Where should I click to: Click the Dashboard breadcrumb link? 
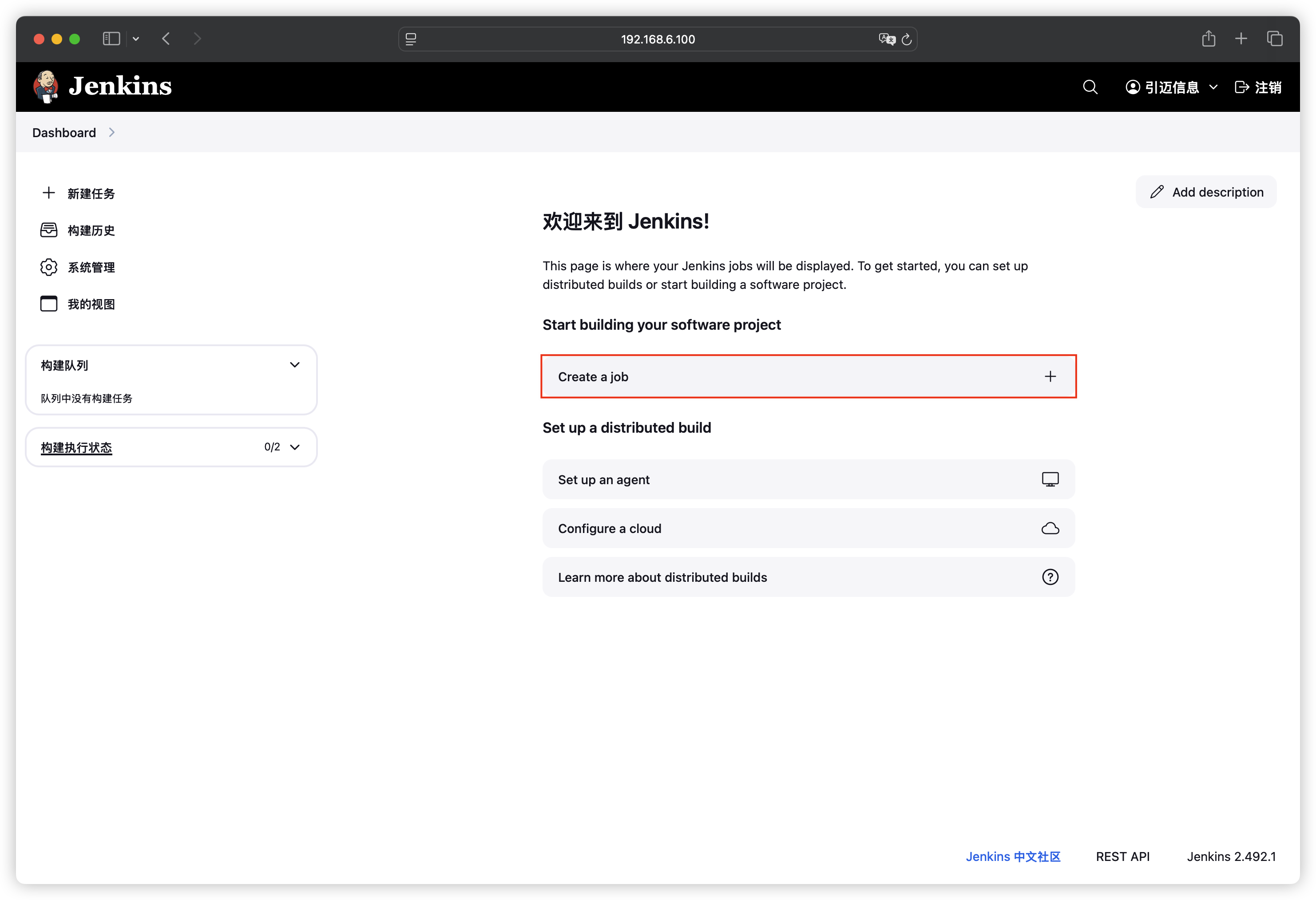coord(64,132)
